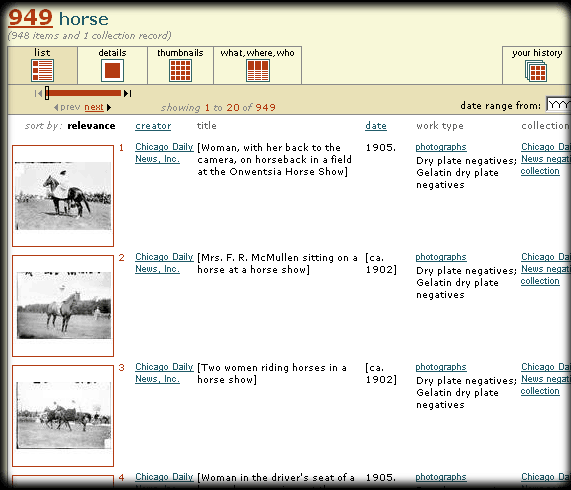Screen dimensions: 571x490
Task: Jump to last page of results
Action: (x=127, y=94)
